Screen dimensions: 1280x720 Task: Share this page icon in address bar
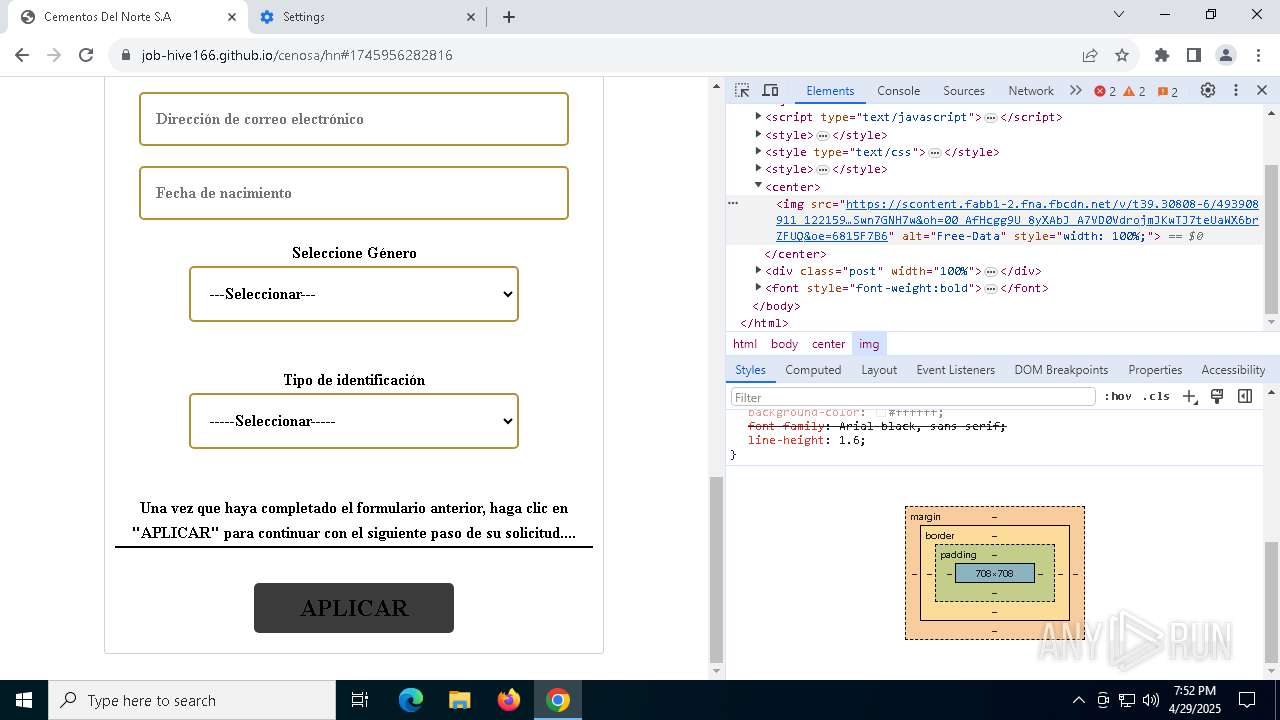pyautogui.click(x=1090, y=55)
